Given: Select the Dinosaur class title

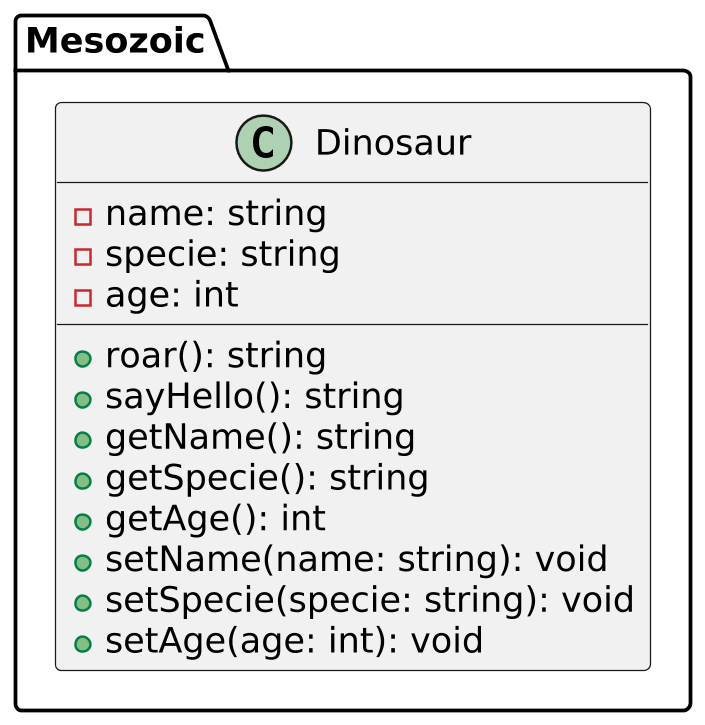Looking at the screenshot, I should [392, 144].
